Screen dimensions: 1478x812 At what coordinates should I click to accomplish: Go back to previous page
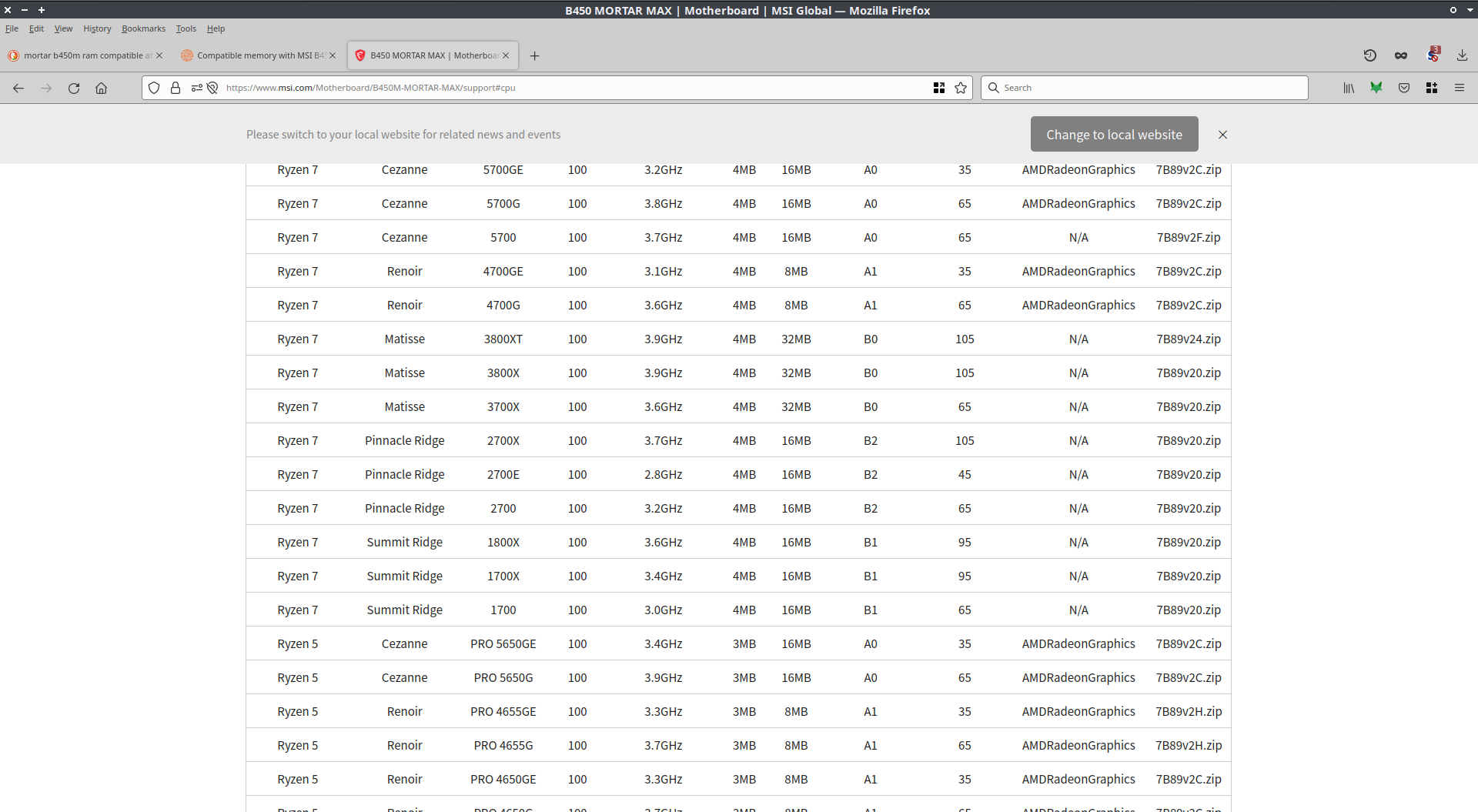(18, 88)
